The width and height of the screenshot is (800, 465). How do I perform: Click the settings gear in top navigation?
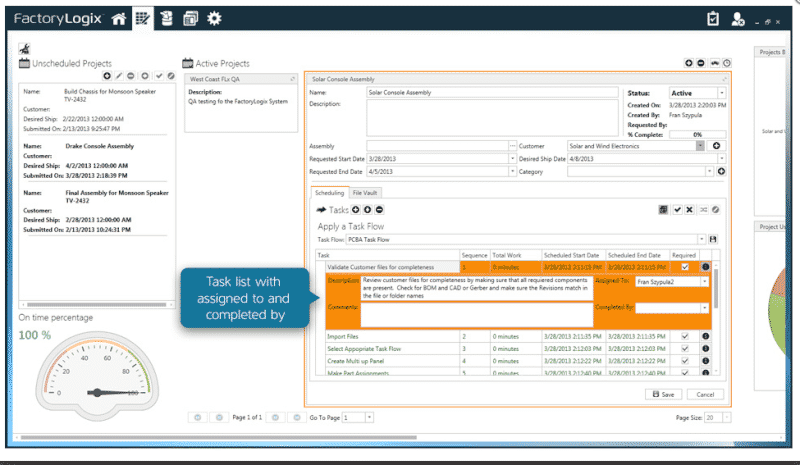click(x=214, y=18)
